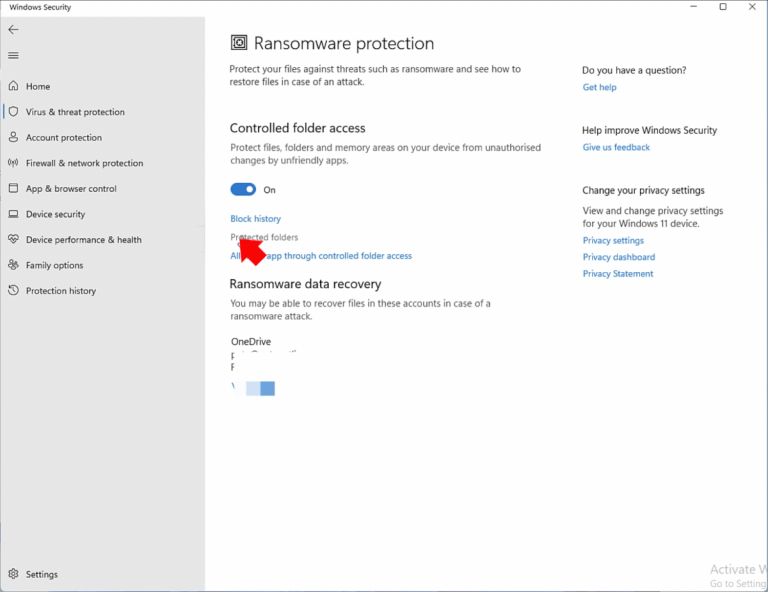768x592 pixels.
Task: Click 'Change your privacy settings' heading
Action: (643, 190)
